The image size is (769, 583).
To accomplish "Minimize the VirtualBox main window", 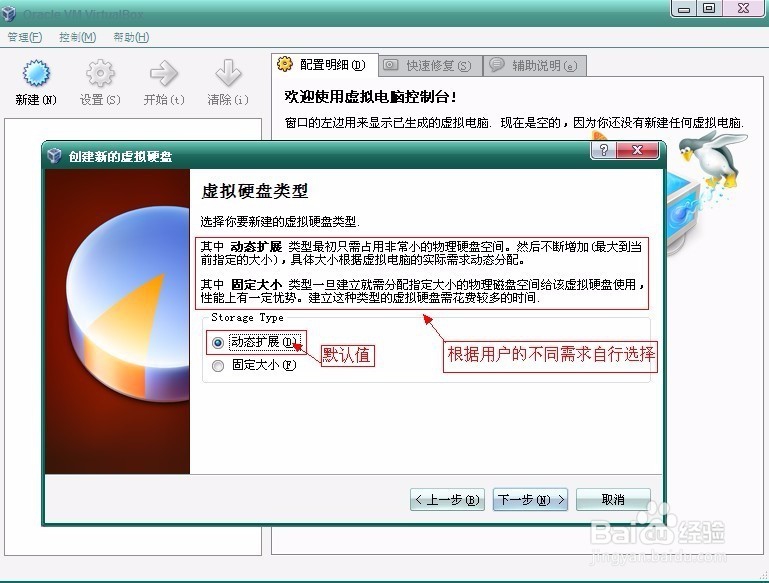I will pos(684,8).
